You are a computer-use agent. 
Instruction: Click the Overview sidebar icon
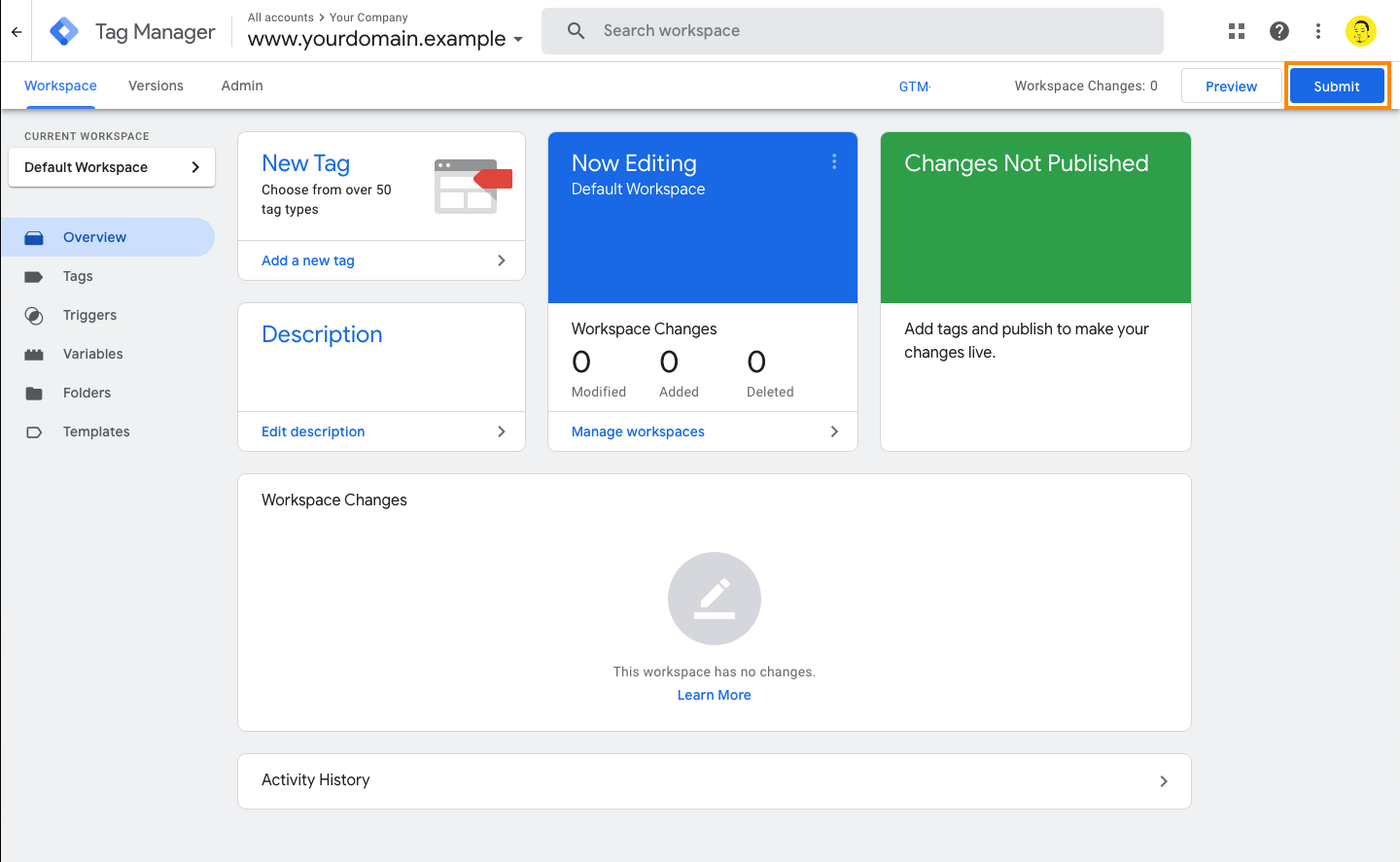pos(34,237)
